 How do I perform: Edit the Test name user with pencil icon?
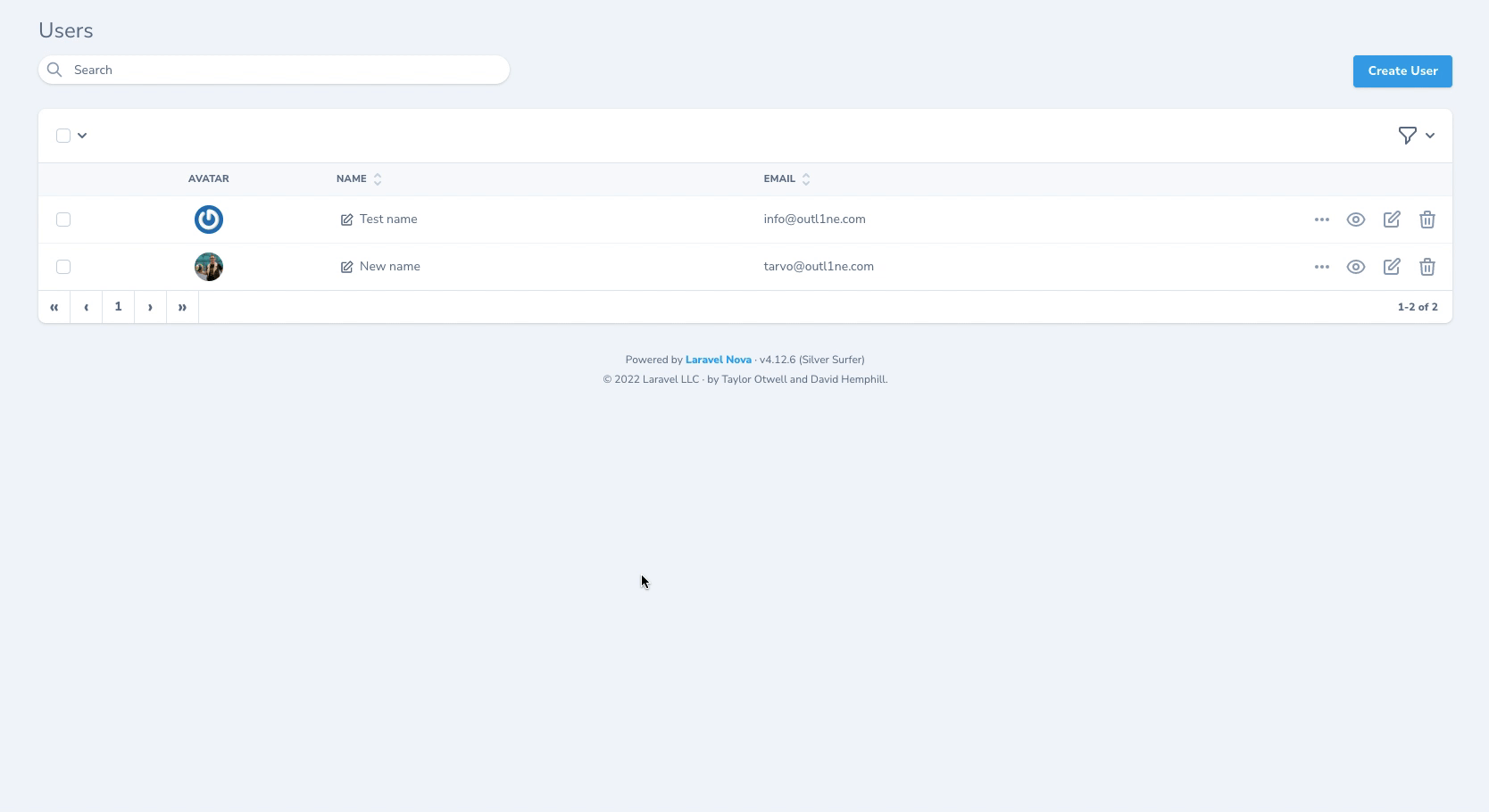[x=1391, y=220]
